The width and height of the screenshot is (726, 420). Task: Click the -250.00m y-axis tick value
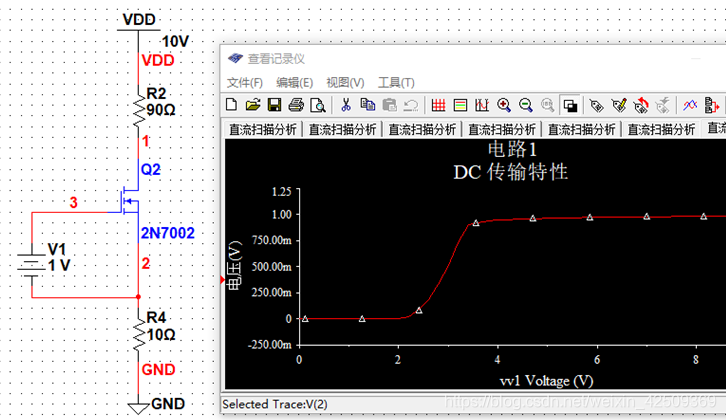(x=270, y=345)
